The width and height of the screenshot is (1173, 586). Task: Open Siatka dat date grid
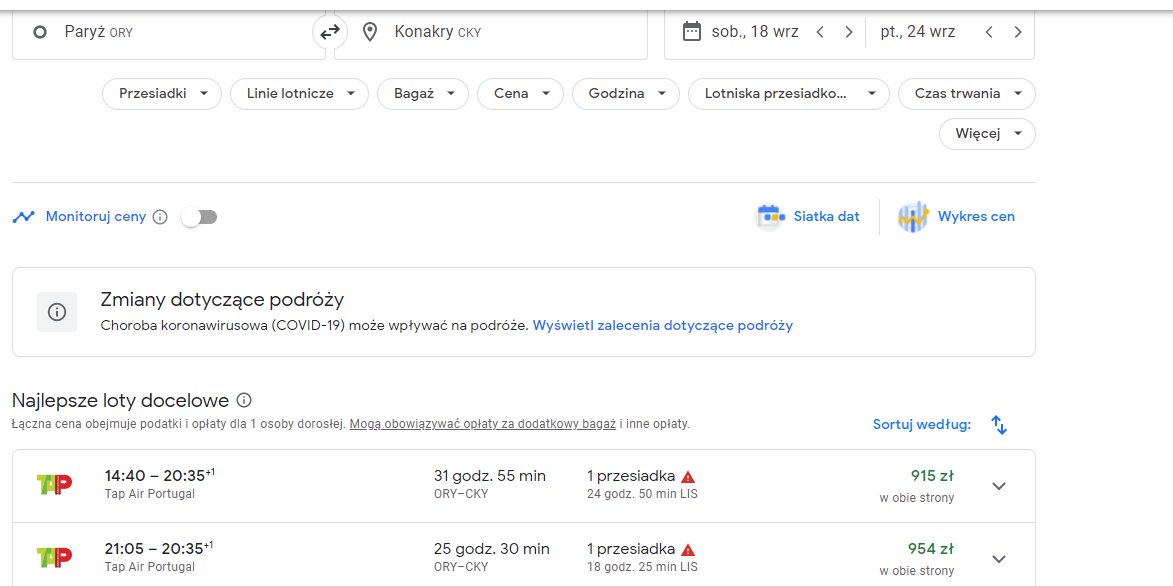click(807, 217)
